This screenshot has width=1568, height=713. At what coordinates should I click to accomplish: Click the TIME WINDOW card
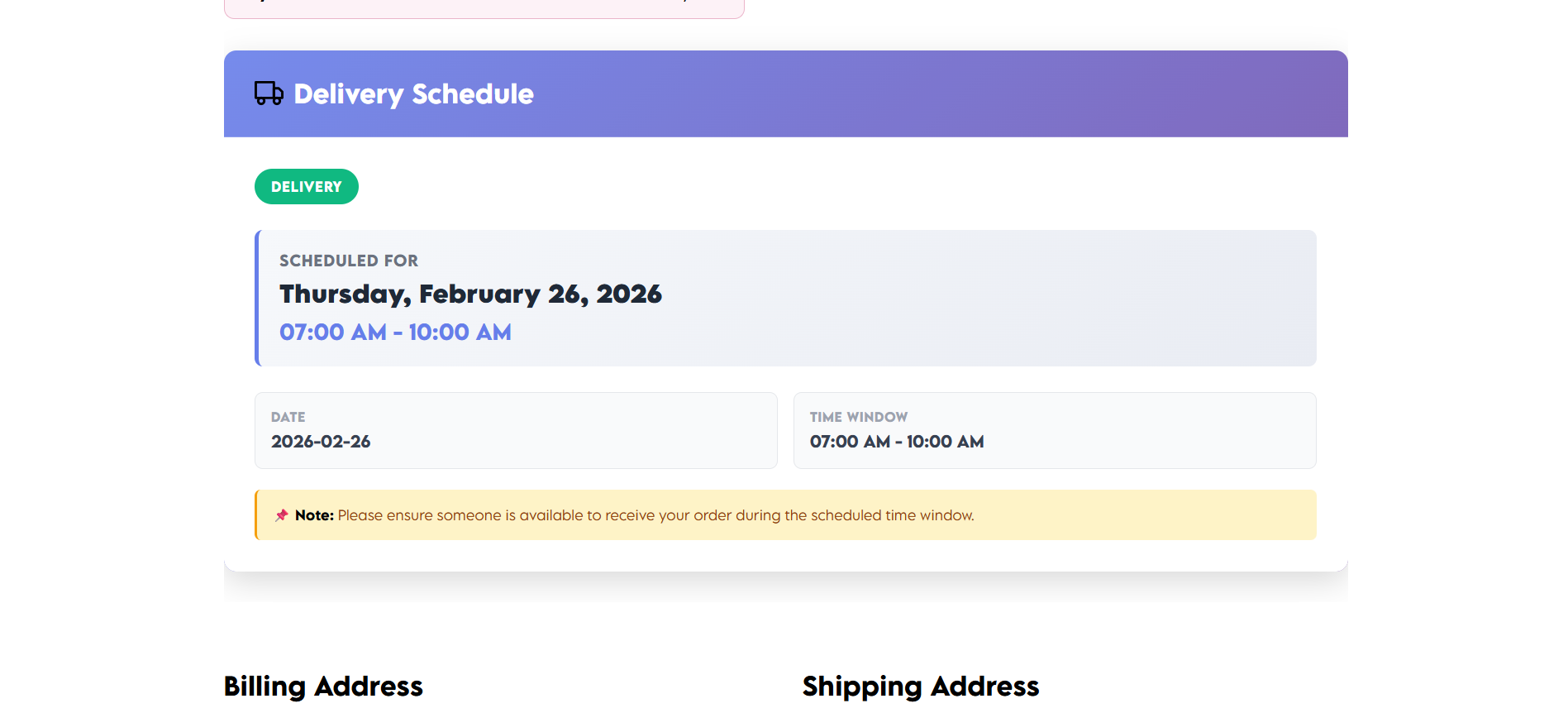pyautogui.click(x=1055, y=430)
